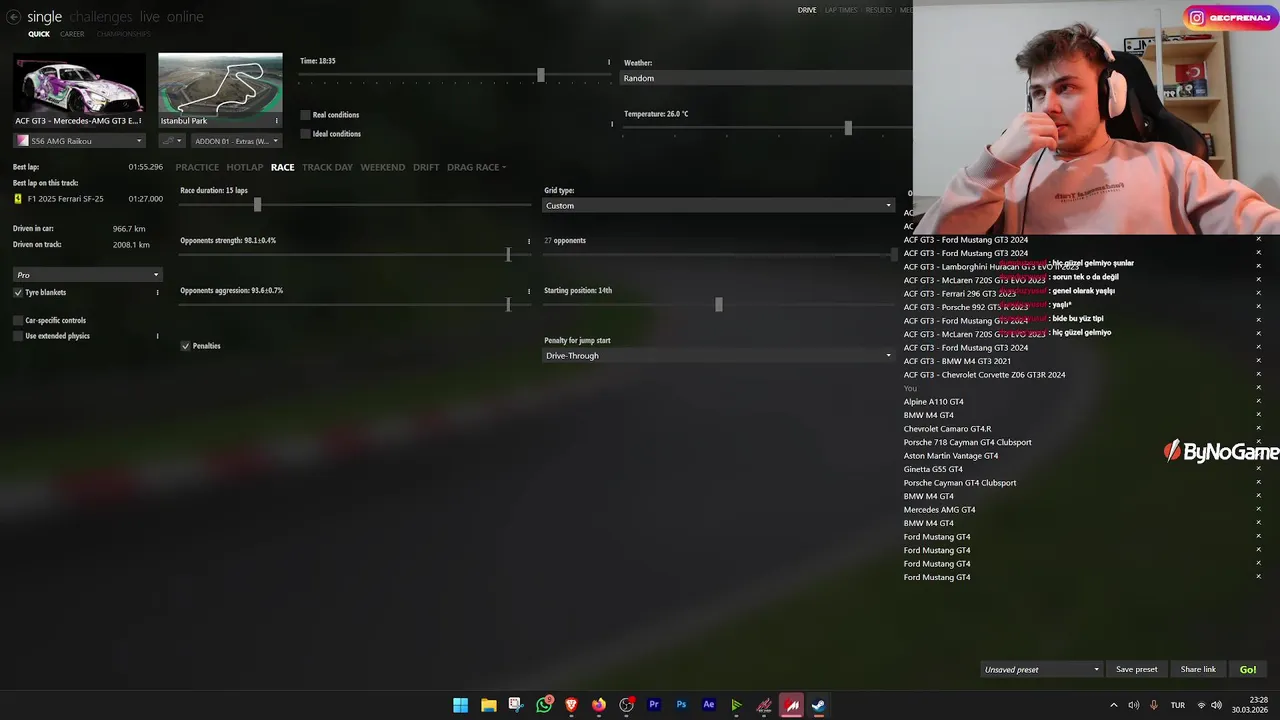This screenshot has width=1280, height=720.
Task: Open Tyre blankets three-dot options
Action: 157,293
